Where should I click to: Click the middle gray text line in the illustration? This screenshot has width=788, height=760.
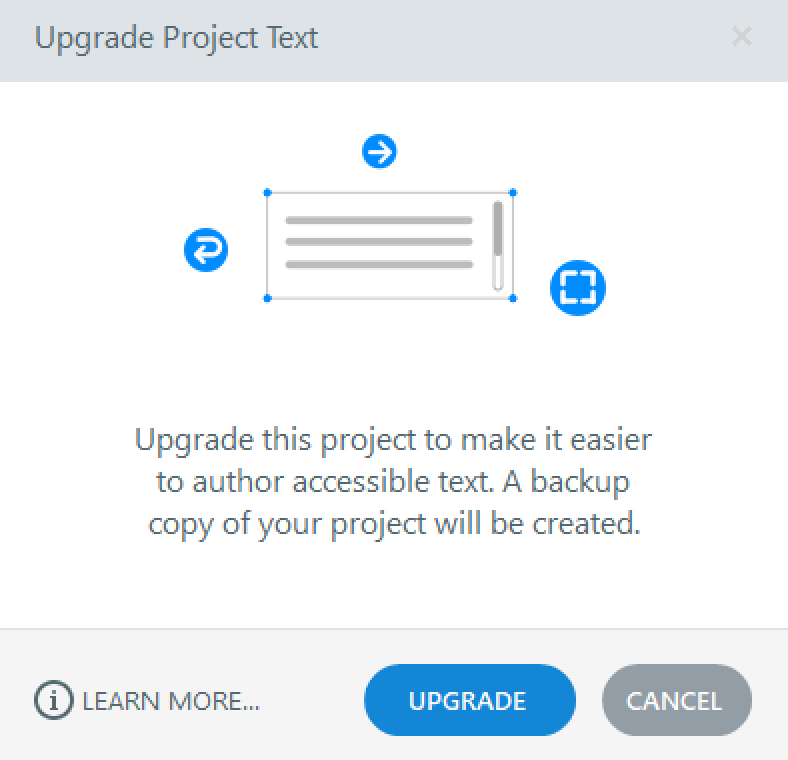click(x=379, y=242)
